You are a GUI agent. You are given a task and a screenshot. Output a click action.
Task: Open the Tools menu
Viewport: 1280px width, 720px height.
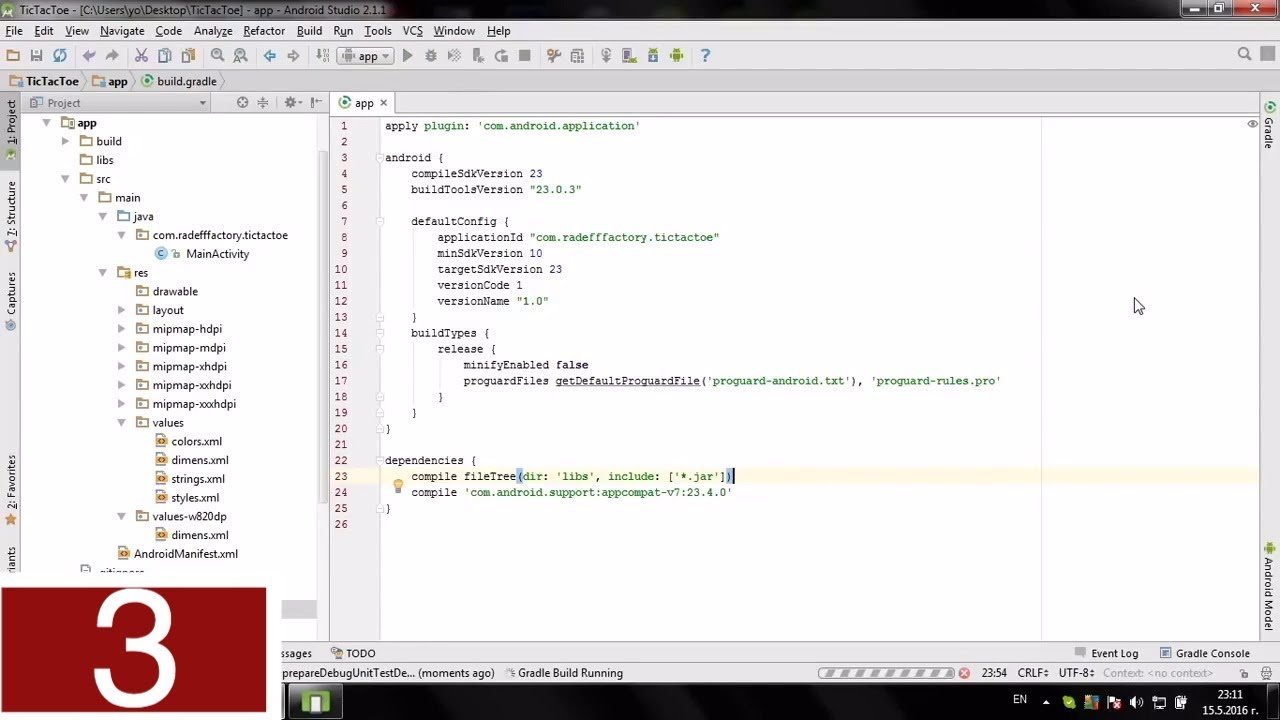(377, 31)
